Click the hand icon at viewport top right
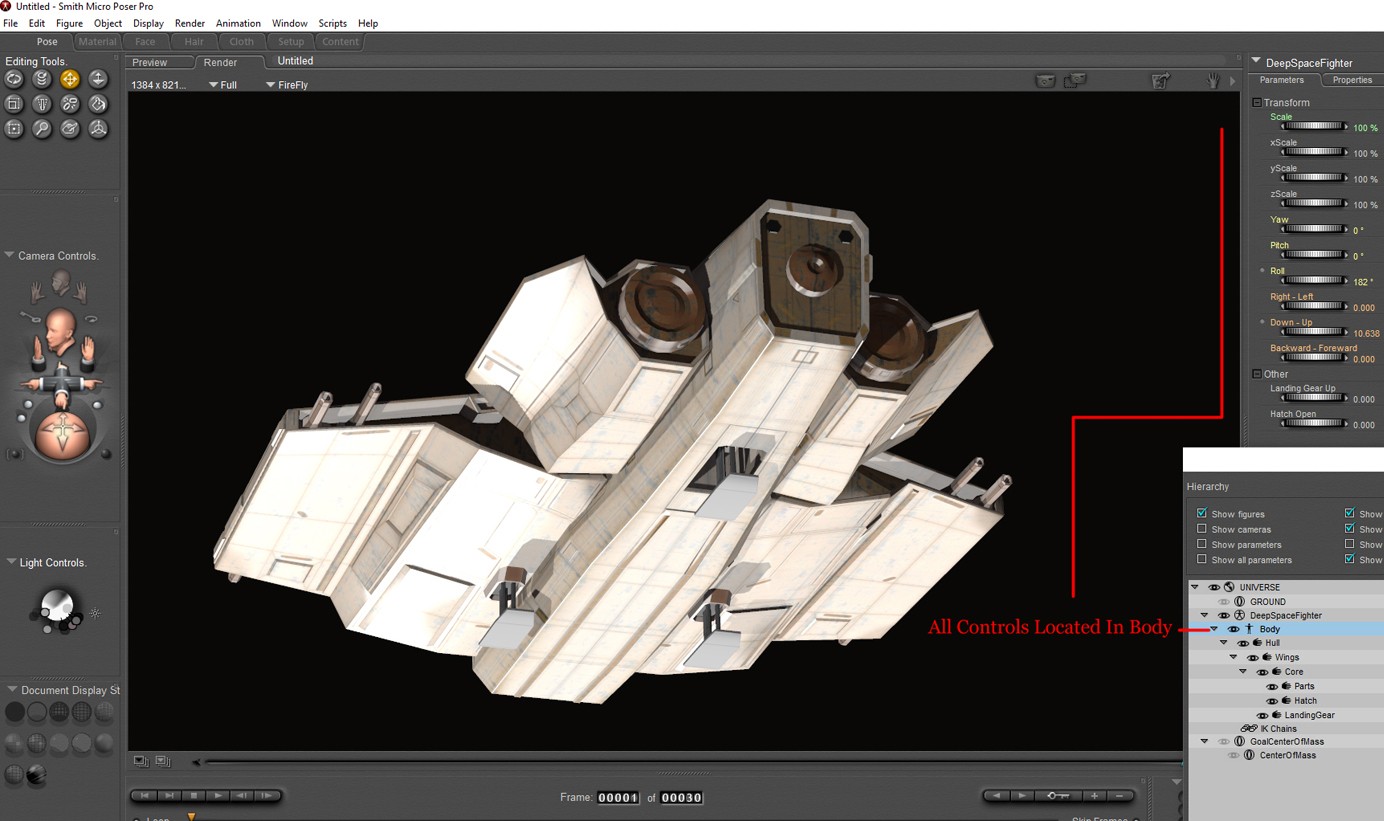The width and height of the screenshot is (1384, 821). click(x=1214, y=81)
